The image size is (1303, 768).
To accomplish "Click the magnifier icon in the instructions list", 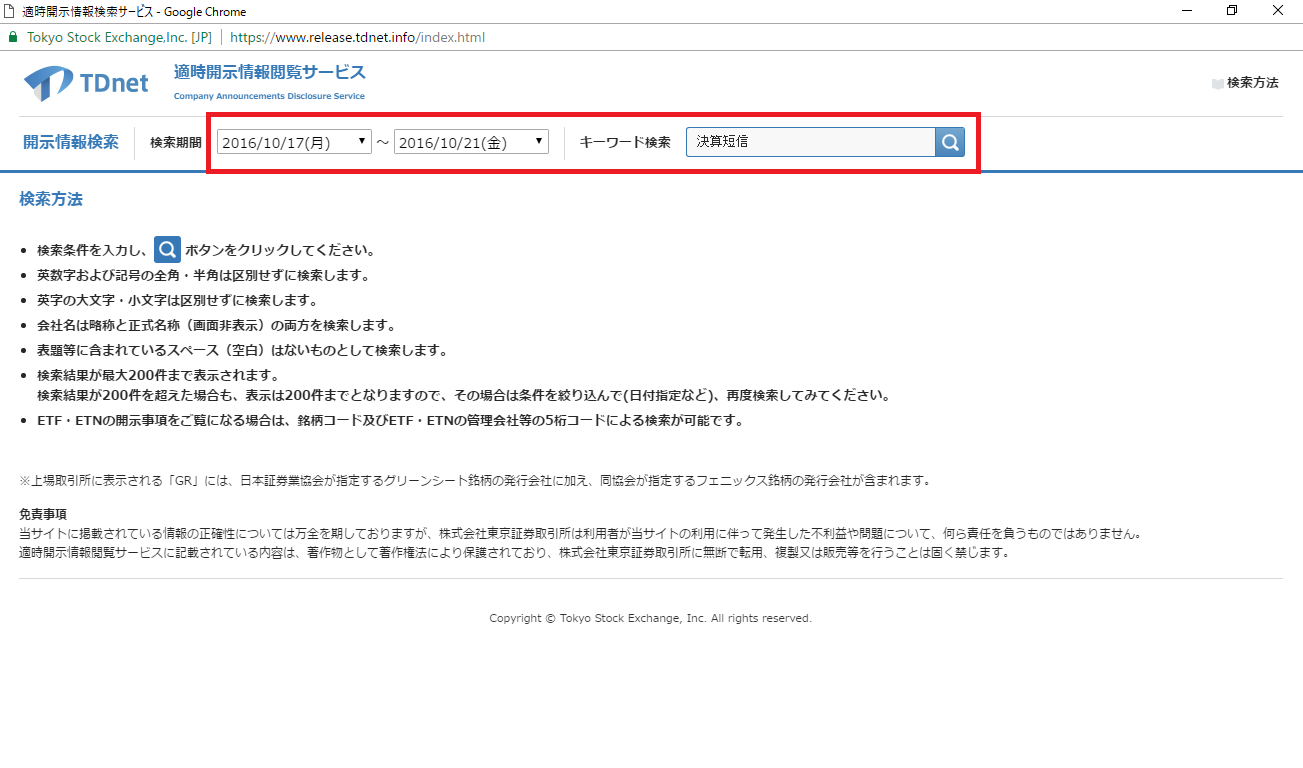I will point(168,249).
